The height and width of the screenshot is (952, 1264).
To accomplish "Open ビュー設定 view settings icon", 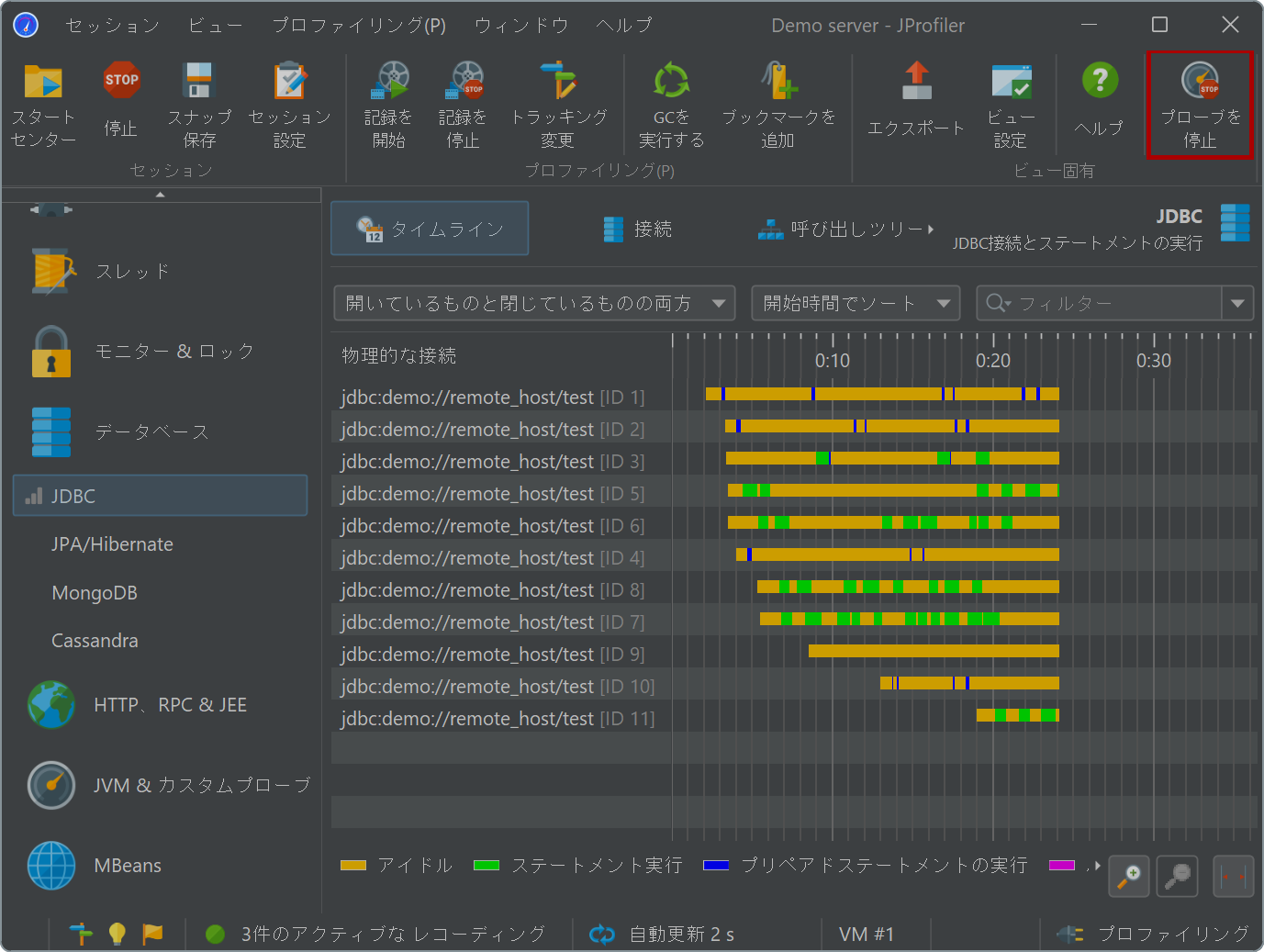I will 1011,81.
